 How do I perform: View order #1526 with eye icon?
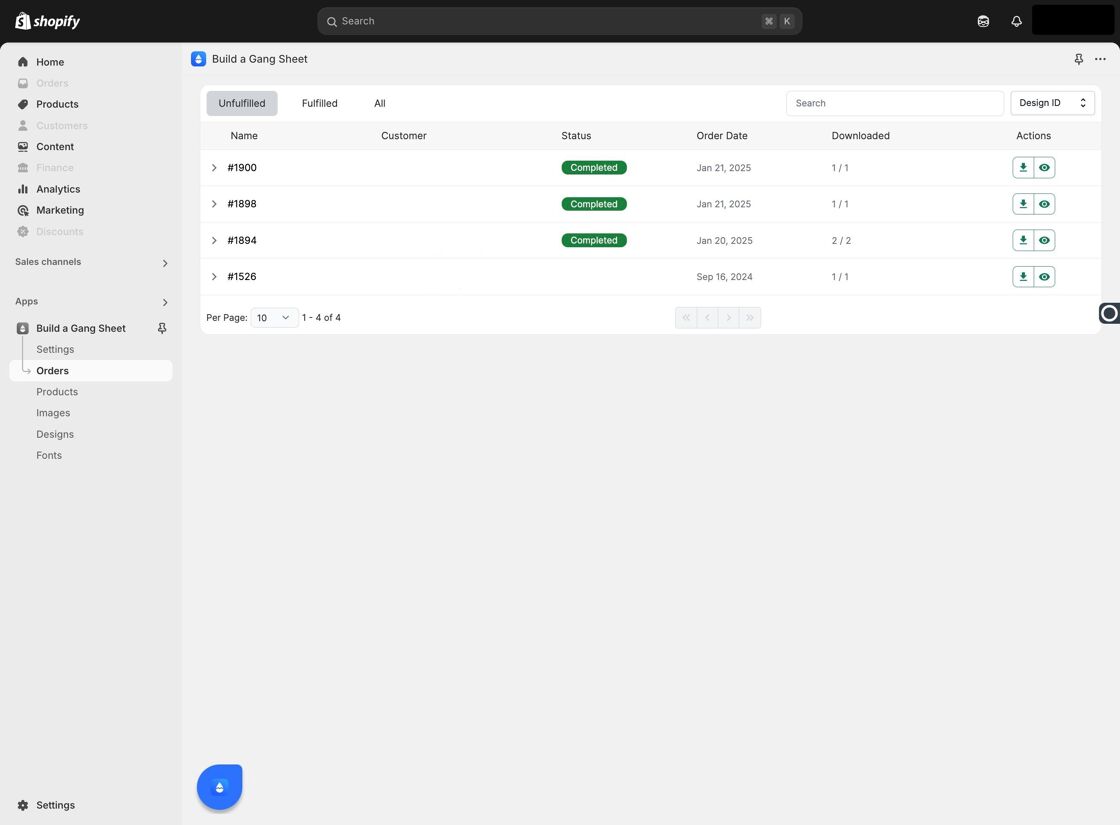(1044, 277)
